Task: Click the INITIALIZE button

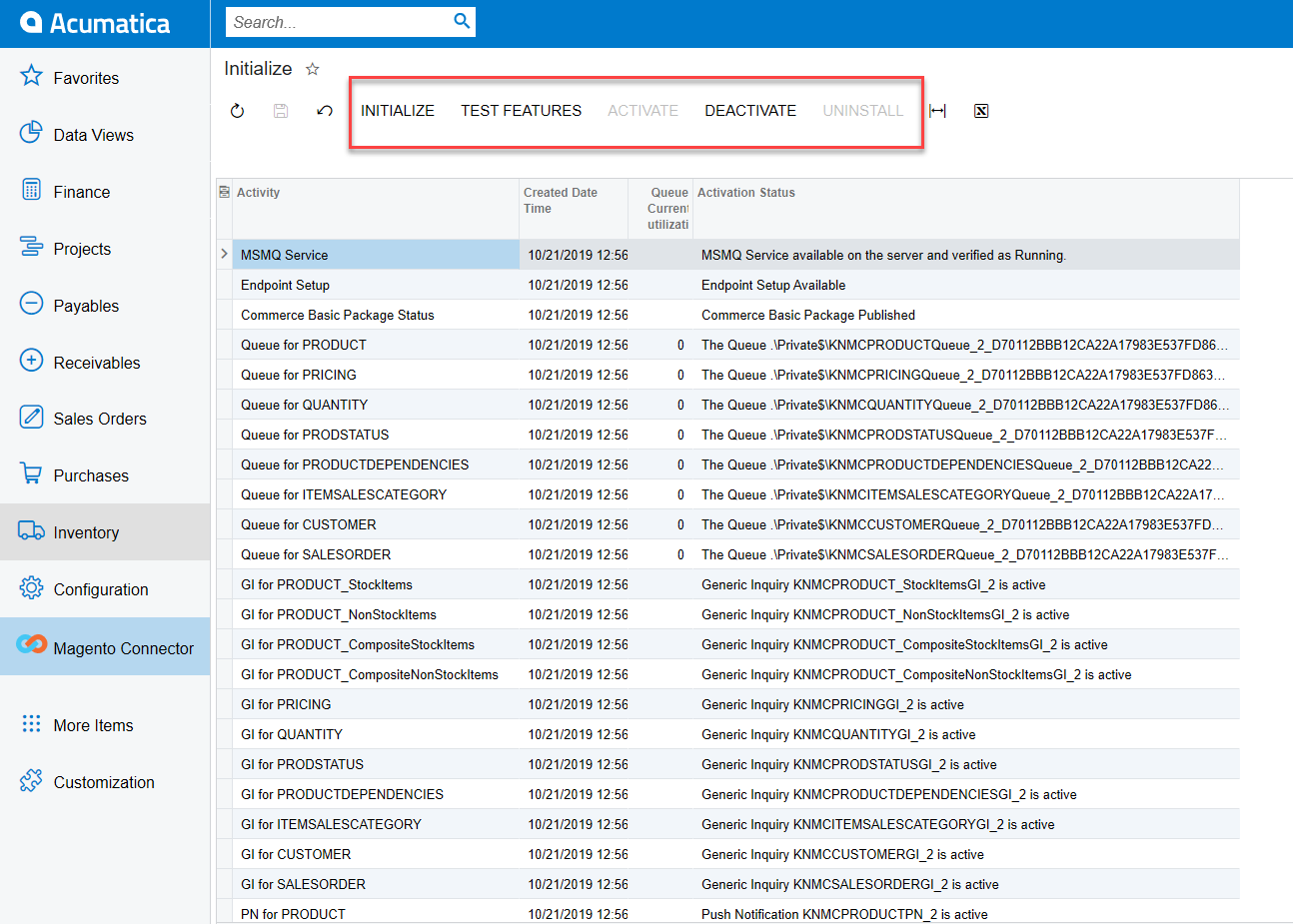Action: [x=398, y=111]
